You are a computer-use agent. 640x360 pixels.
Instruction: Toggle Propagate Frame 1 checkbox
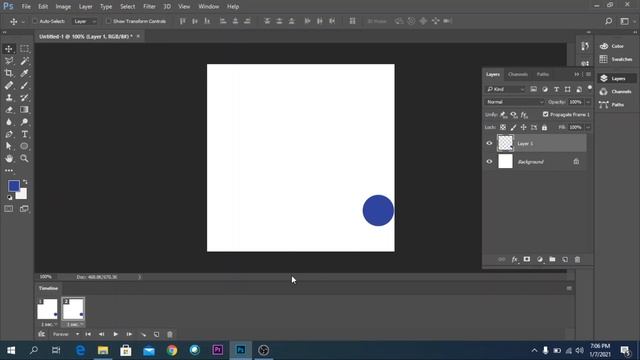546,115
